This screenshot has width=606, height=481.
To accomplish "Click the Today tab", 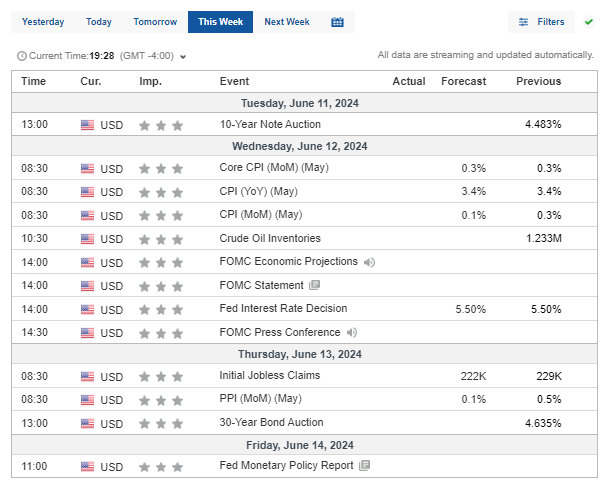I will tap(99, 22).
